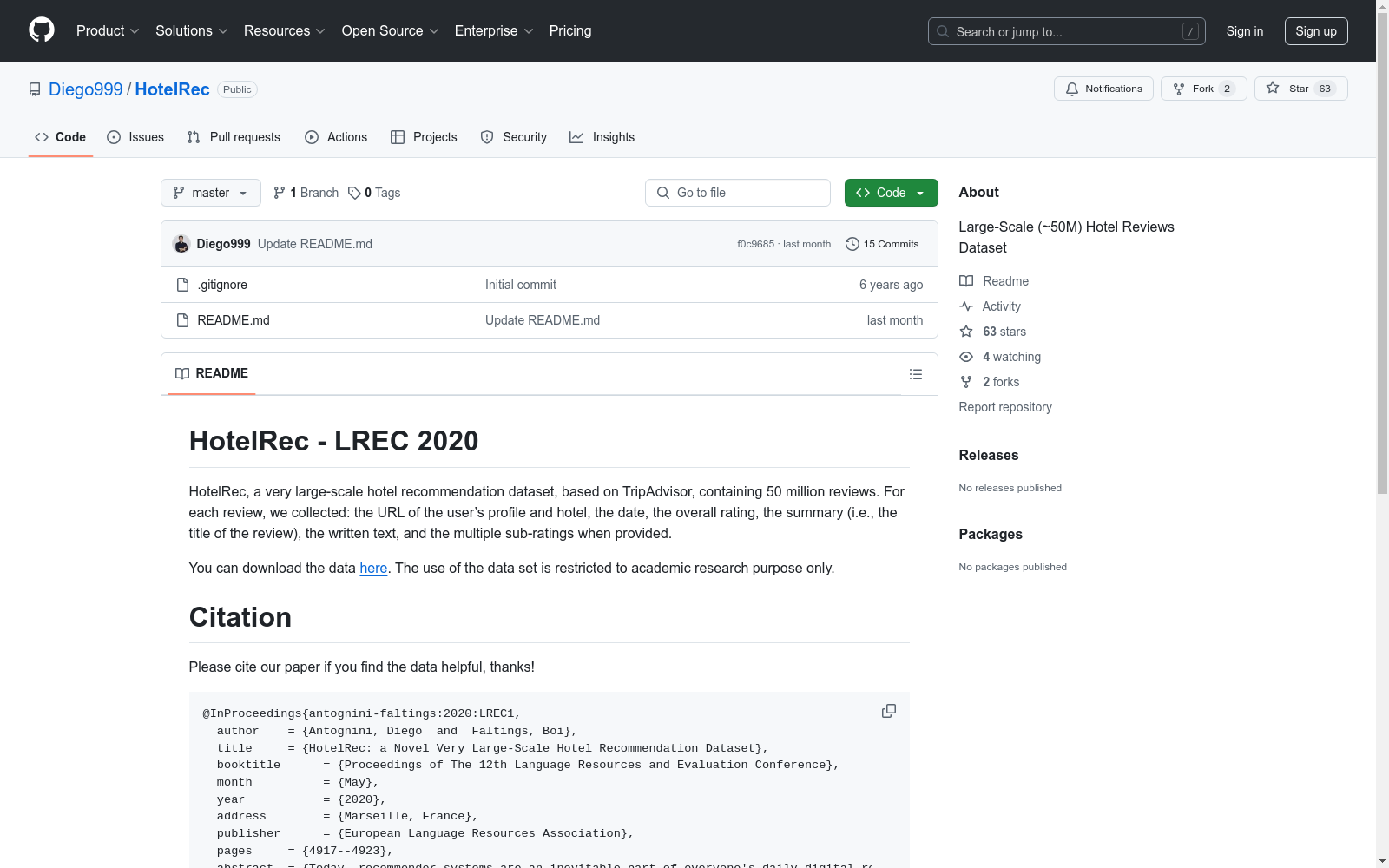Open the Readme link in About
Image resolution: width=1389 pixels, height=868 pixels.
coord(994,281)
